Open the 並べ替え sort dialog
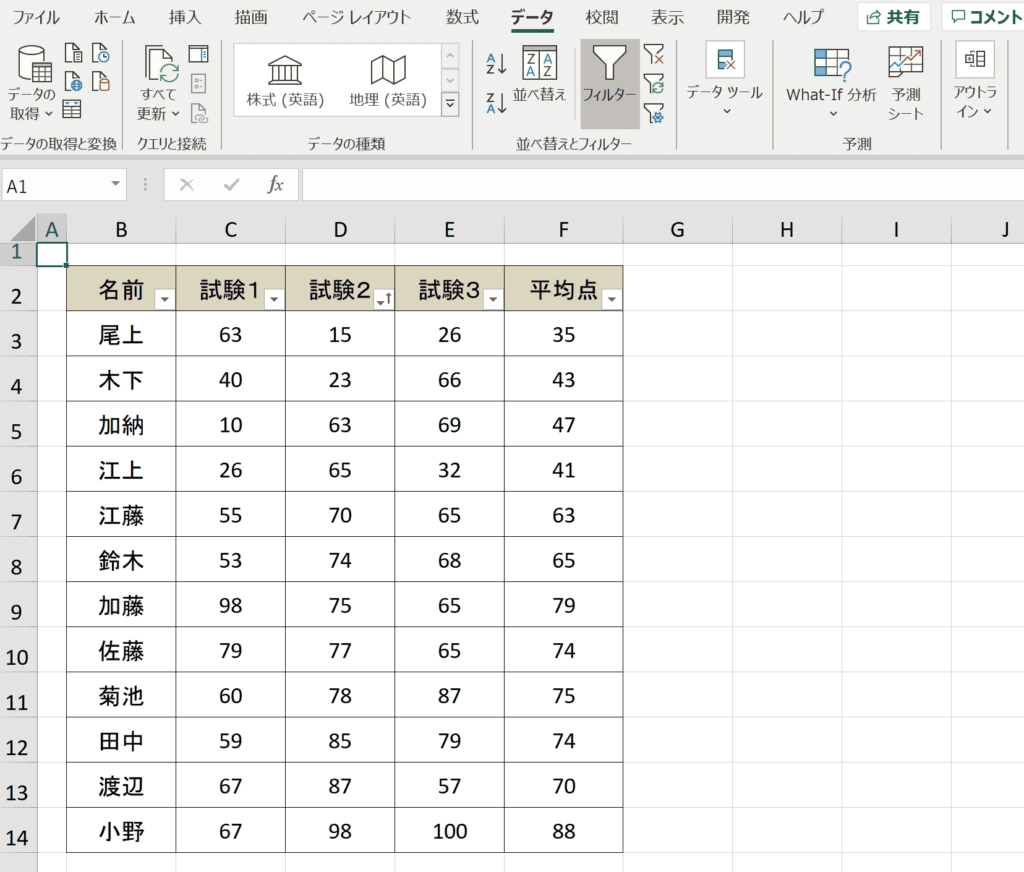This screenshot has width=1024, height=872. click(x=539, y=74)
